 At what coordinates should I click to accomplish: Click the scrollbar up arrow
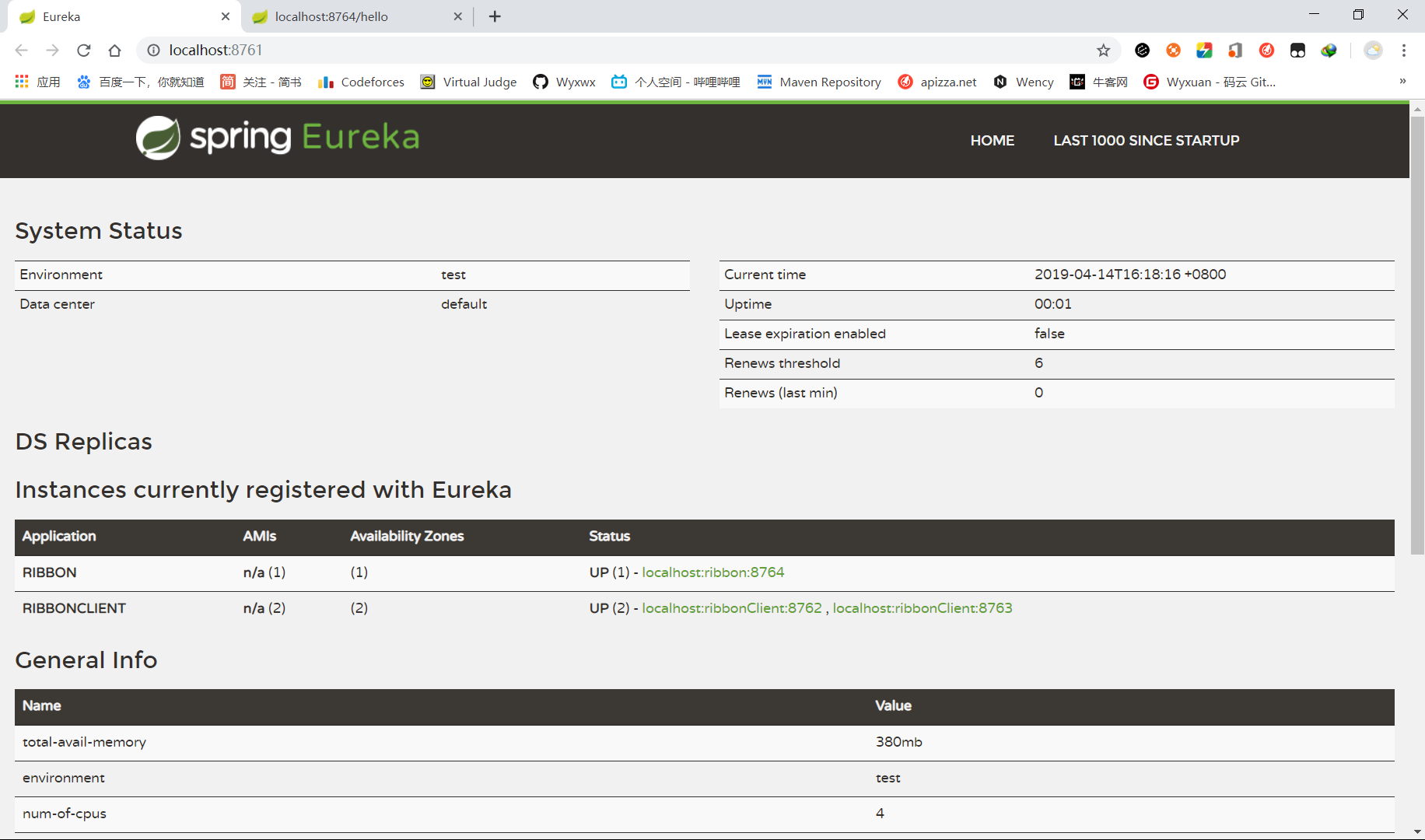pos(1417,109)
